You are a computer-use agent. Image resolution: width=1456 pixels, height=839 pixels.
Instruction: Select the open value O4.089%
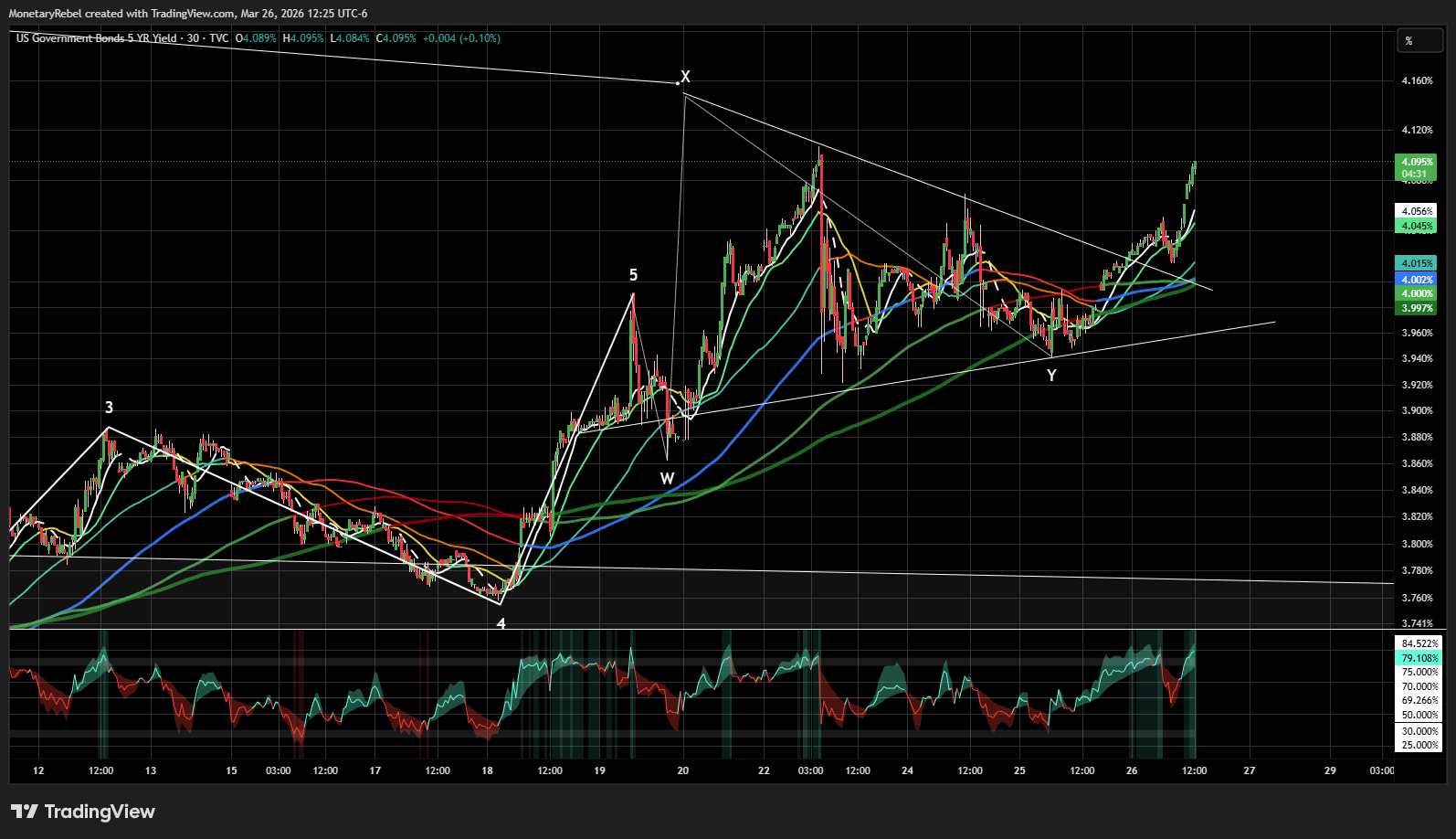[x=256, y=38]
